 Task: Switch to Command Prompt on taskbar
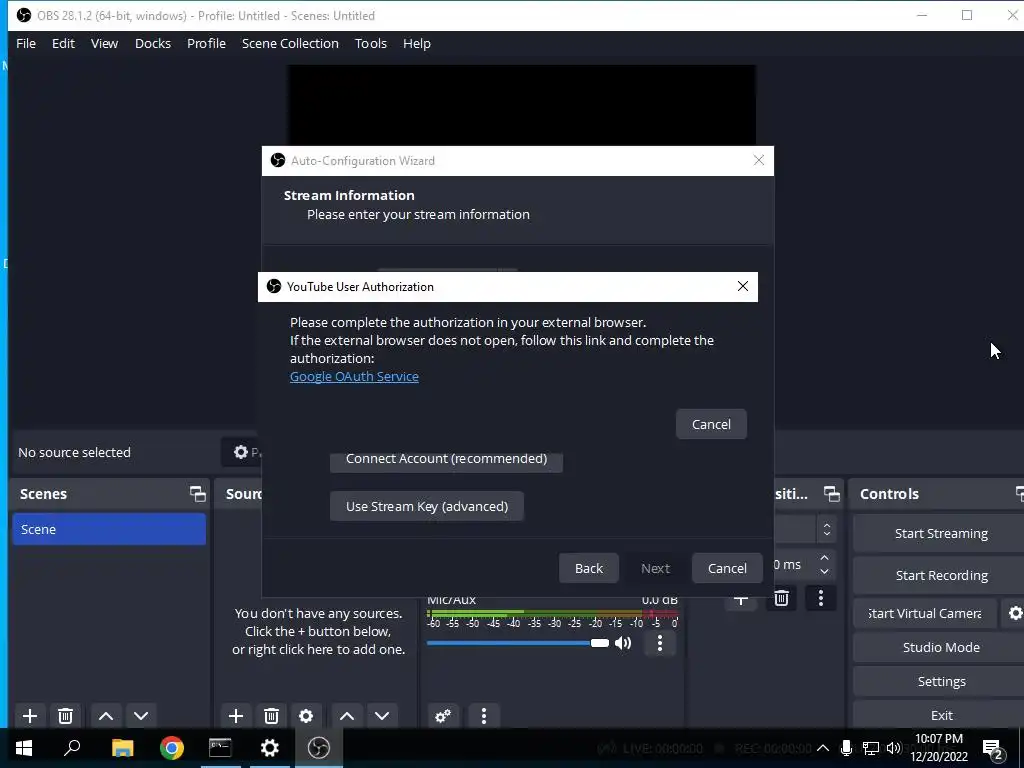(x=220, y=748)
